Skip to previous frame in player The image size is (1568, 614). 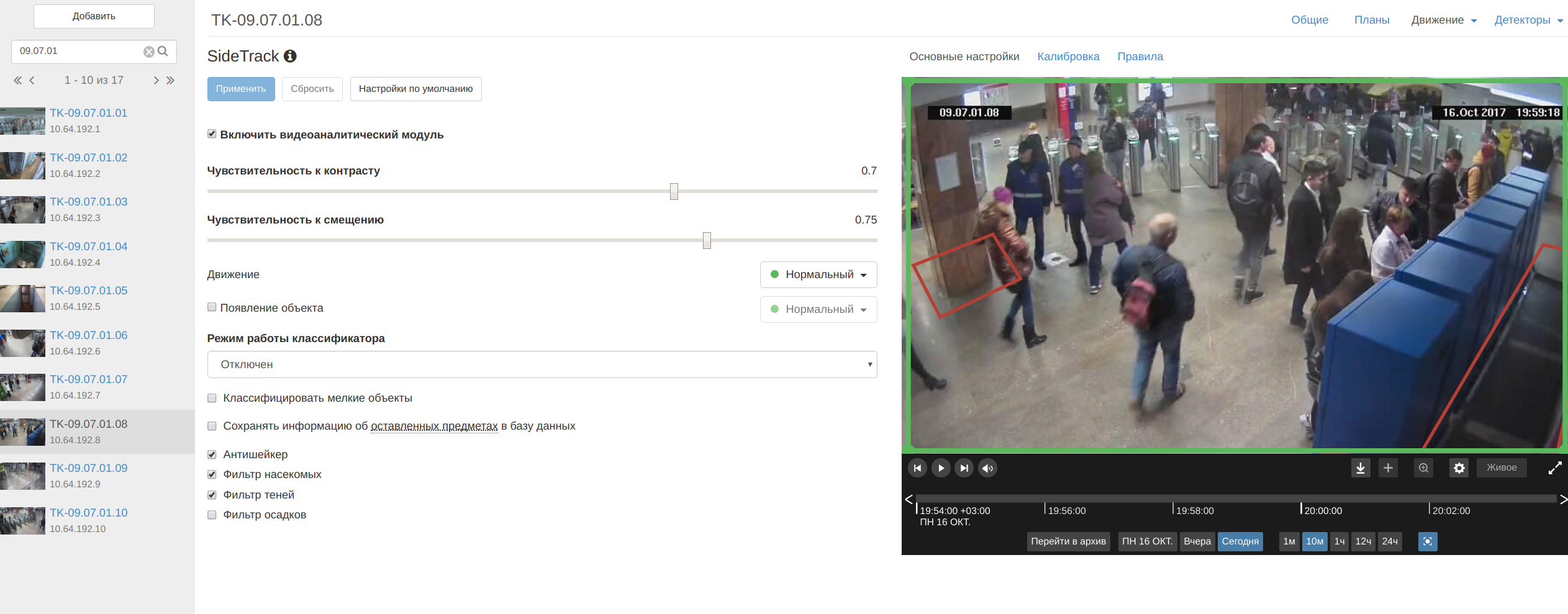tap(917, 468)
